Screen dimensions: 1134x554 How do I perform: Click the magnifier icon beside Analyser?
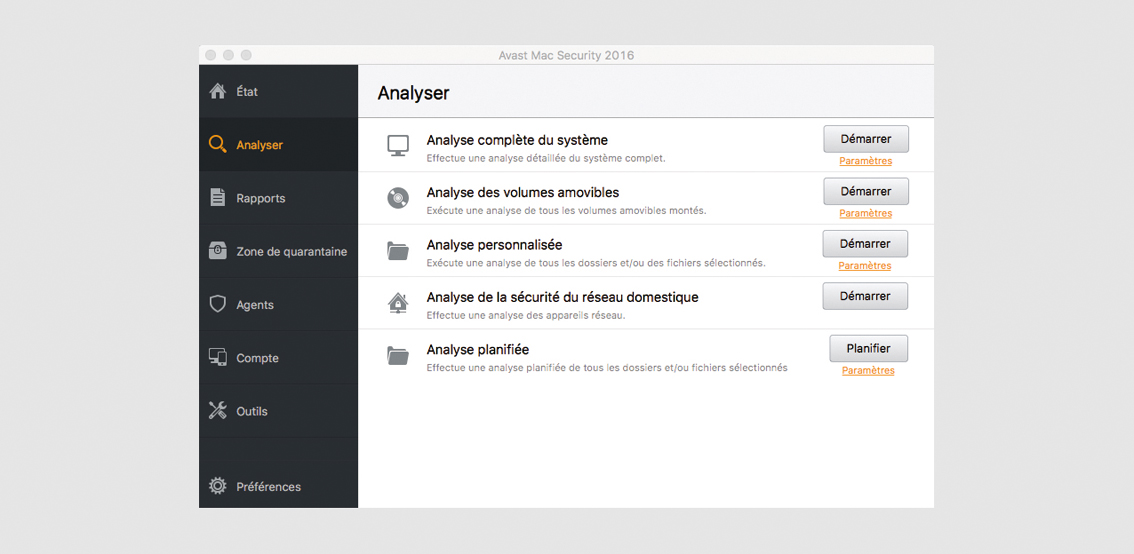[218, 145]
